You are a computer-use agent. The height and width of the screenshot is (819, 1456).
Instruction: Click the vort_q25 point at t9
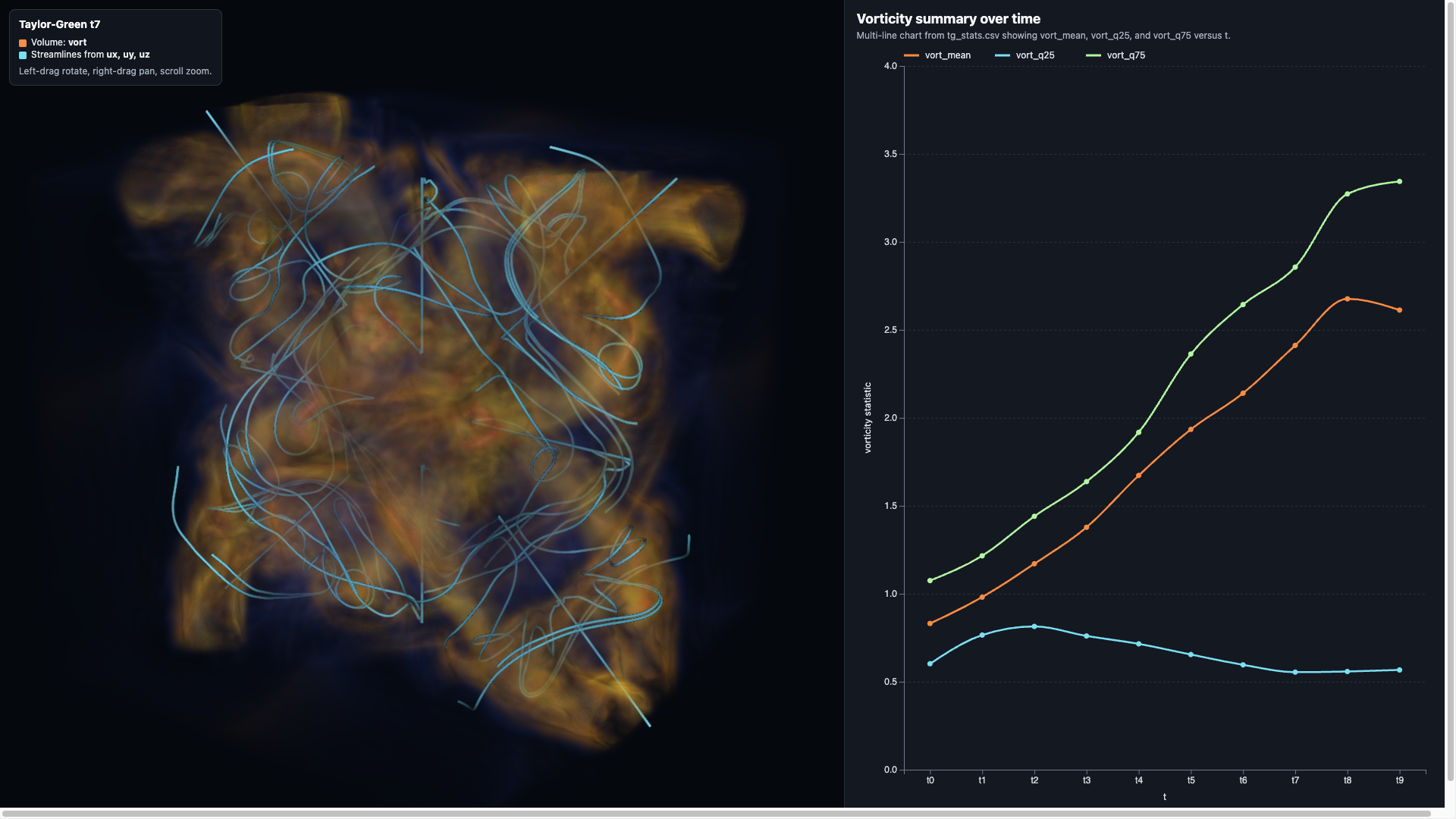[x=1399, y=670]
